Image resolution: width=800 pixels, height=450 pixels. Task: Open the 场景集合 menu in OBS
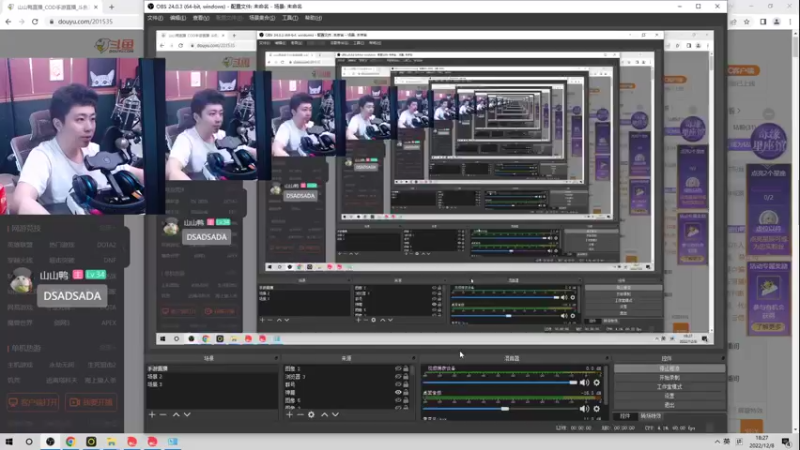(x=262, y=18)
